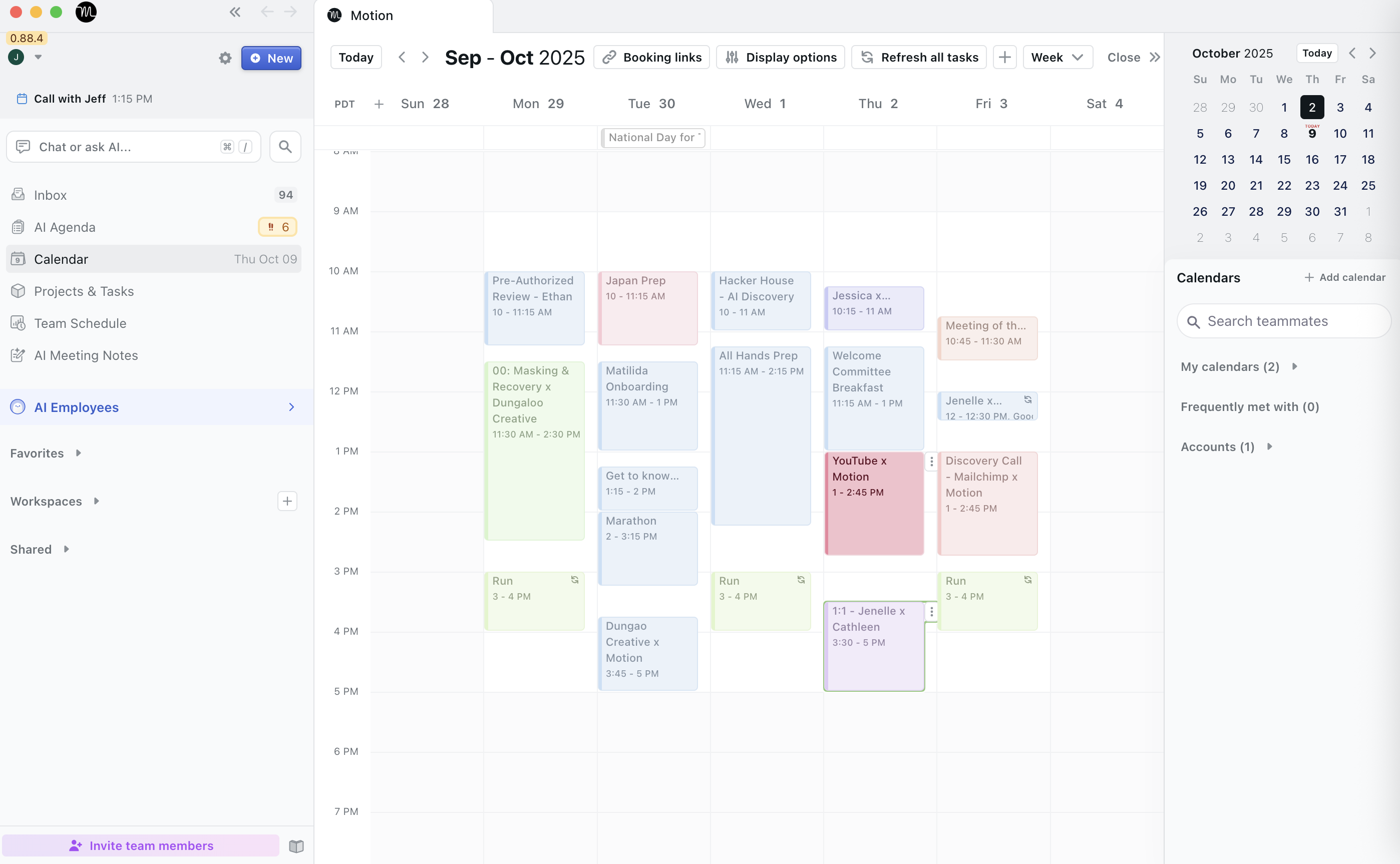
Task: Click the Booking links button
Action: coord(651,57)
